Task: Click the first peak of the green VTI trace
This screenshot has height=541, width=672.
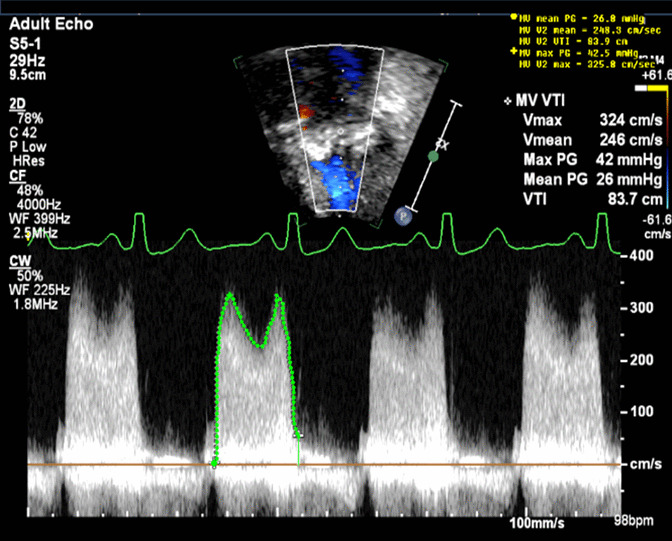Action: [x=230, y=294]
